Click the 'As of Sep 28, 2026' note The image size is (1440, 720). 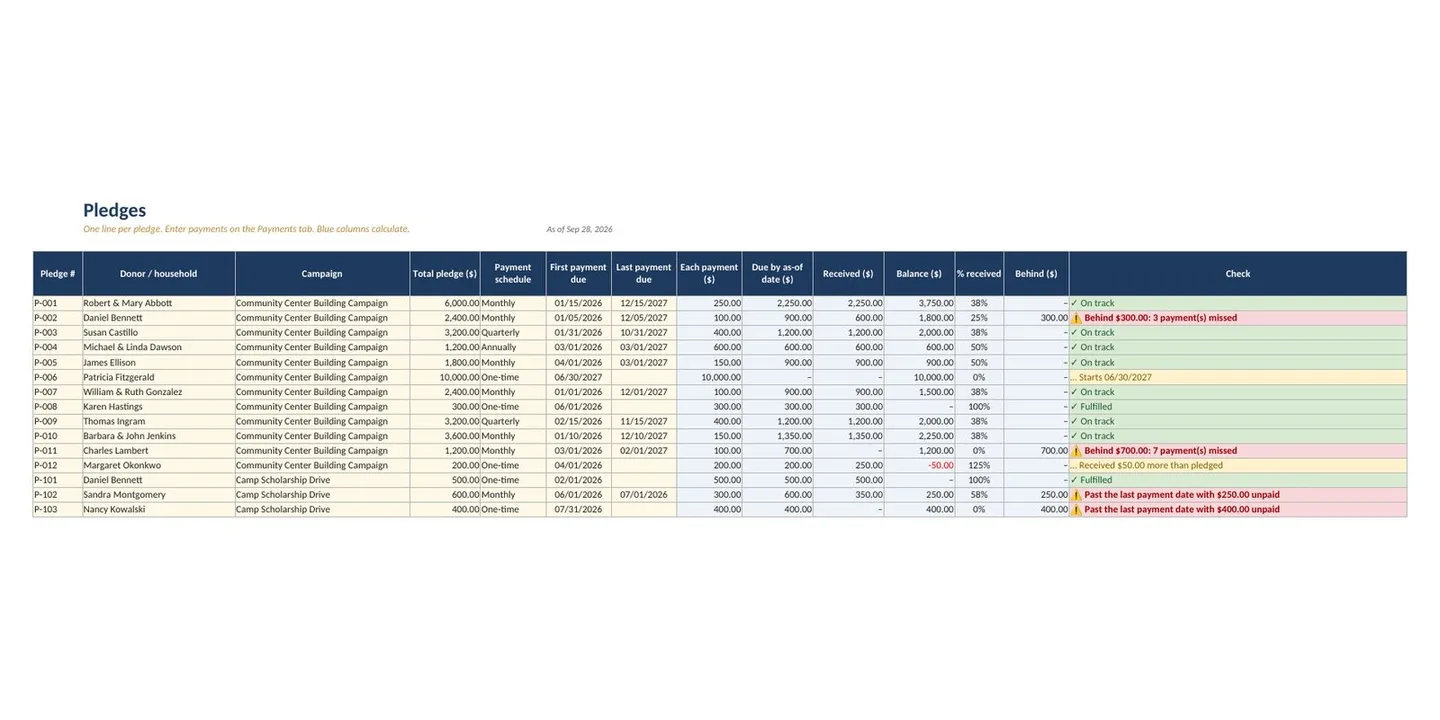[580, 229]
